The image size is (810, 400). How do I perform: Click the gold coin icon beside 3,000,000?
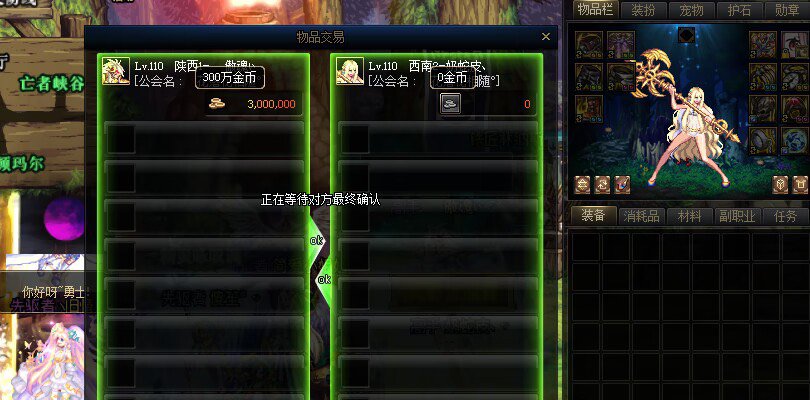(x=217, y=103)
